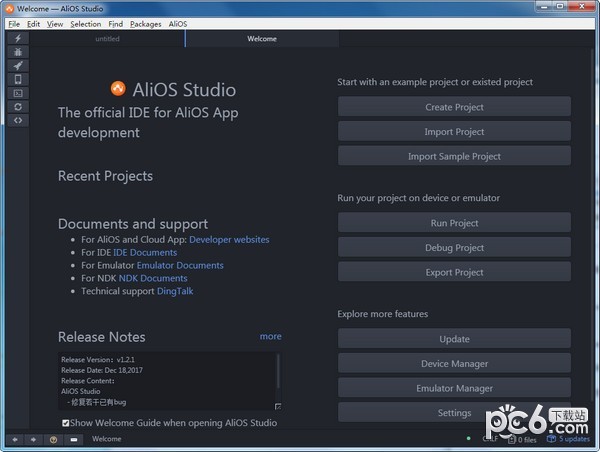Open the Settings button

pyautogui.click(x=454, y=413)
